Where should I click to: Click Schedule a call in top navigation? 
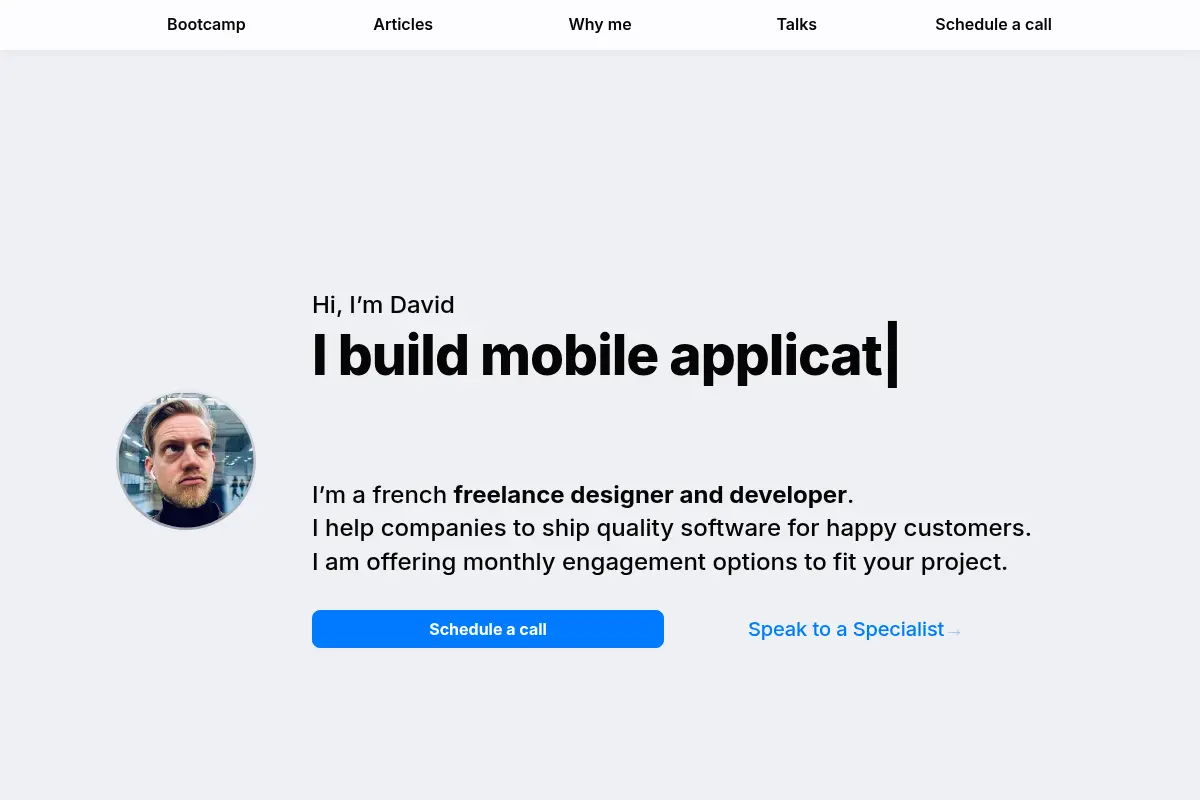pyautogui.click(x=993, y=25)
